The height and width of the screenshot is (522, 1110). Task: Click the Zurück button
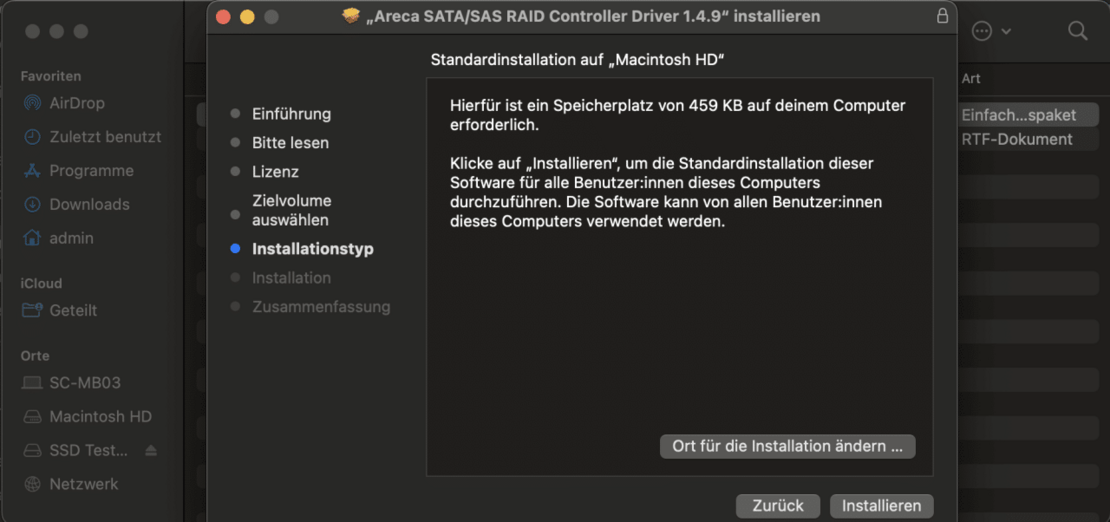pyautogui.click(x=777, y=505)
